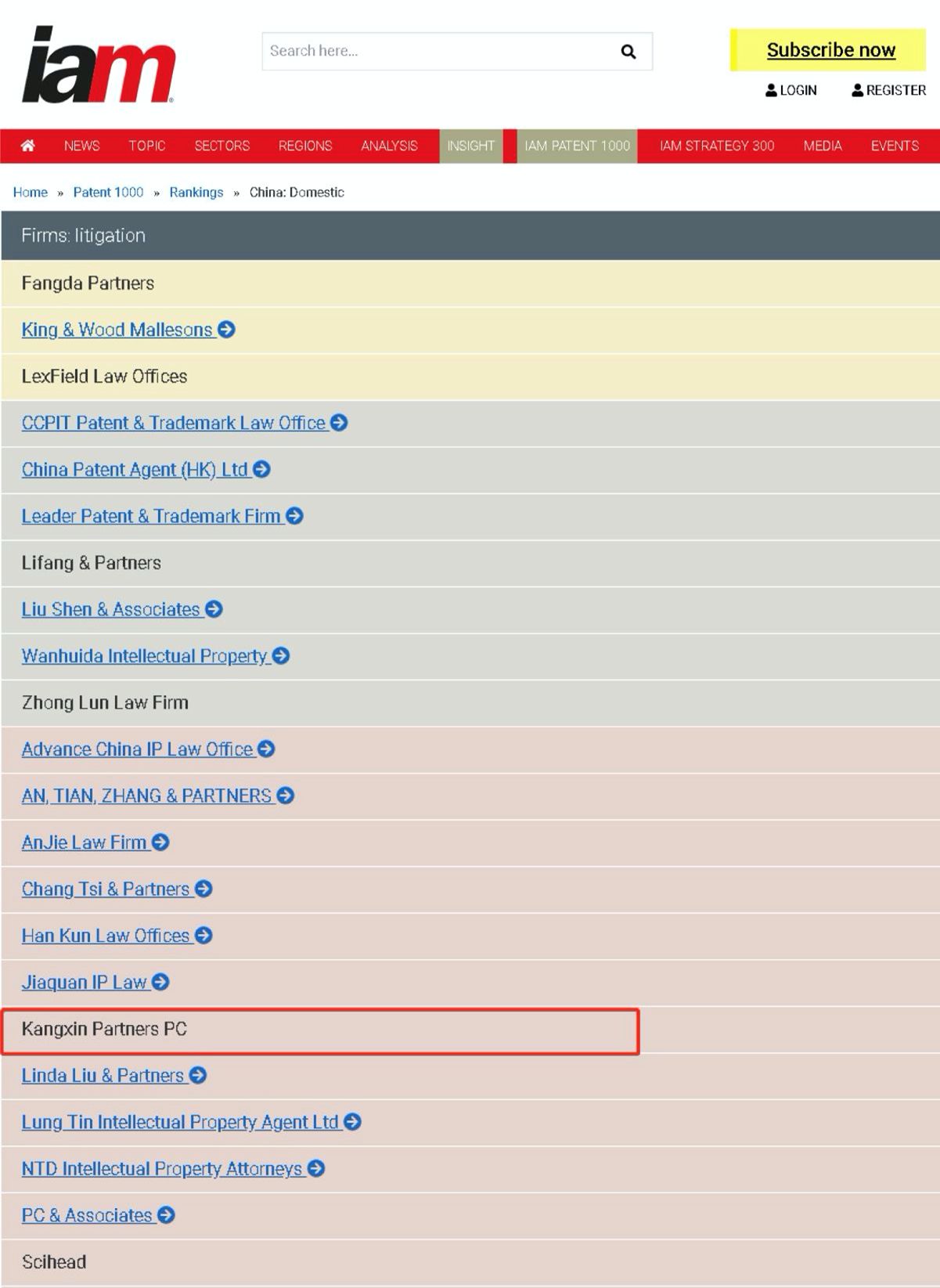Viewport: 940px width, 1288px height.
Task: Open the MEDIA menu
Action: coord(823,146)
